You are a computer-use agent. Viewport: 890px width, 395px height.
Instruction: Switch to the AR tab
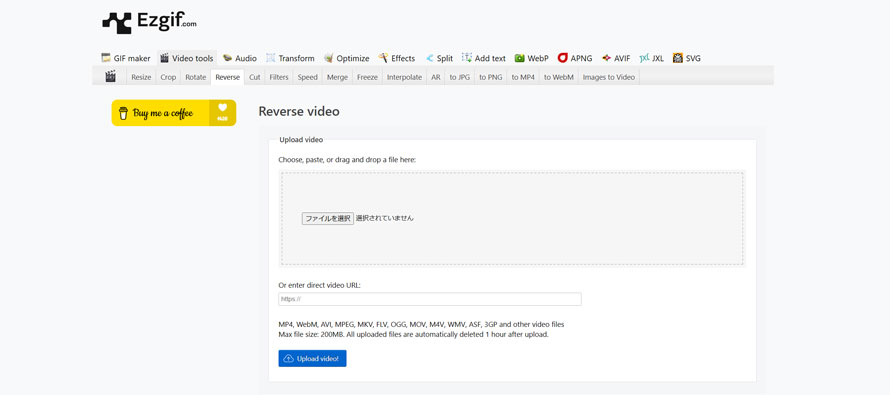[x=436, y=77]
